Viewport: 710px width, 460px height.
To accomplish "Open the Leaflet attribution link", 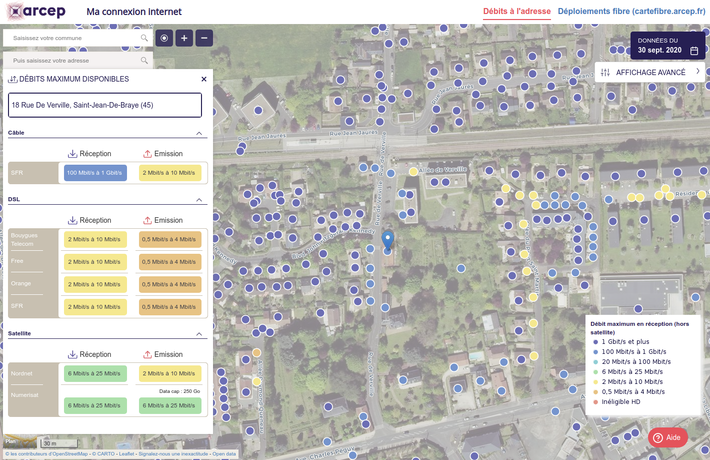I will (x=126, y=454).
